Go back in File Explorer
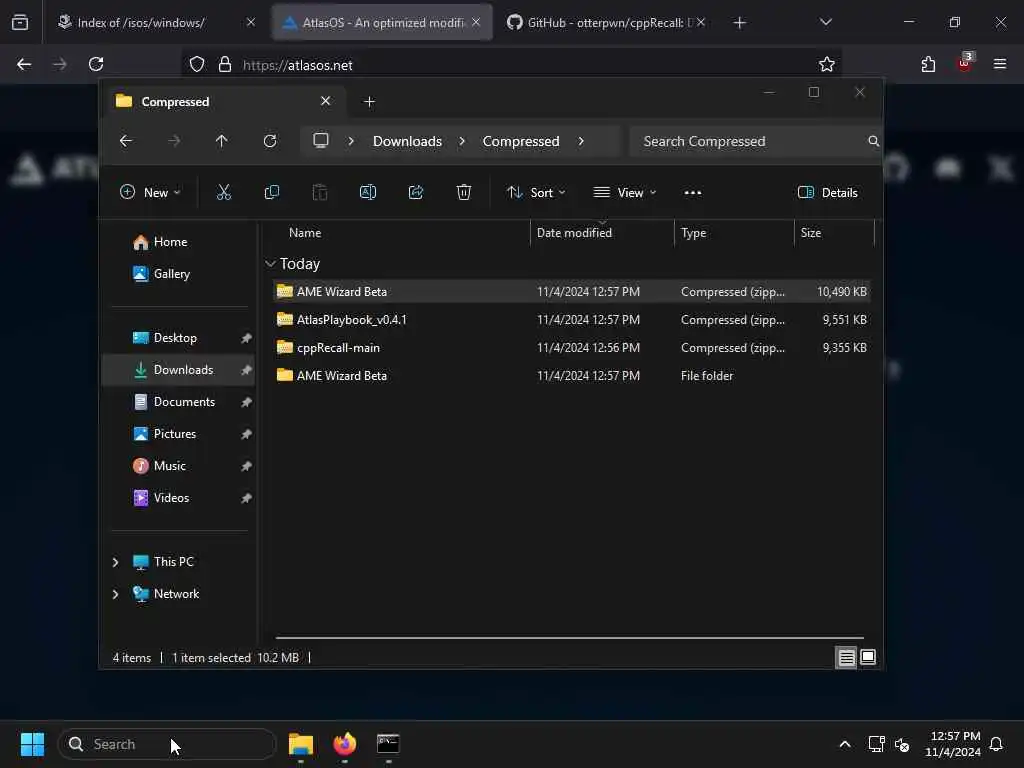The width and height of the screenshot is (1024, 768). pos(126,141)
